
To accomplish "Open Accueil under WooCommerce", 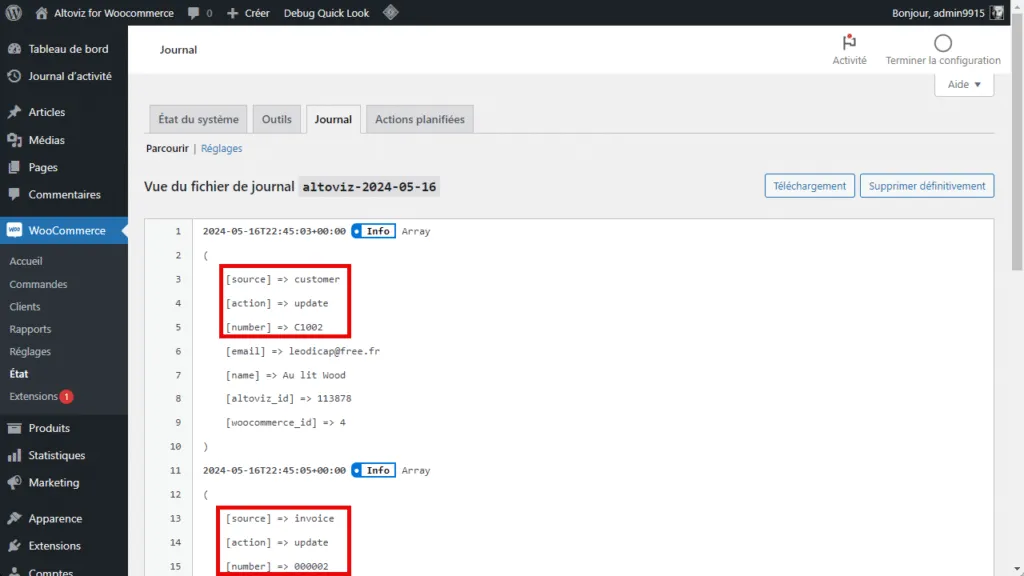I will [25, 261].
